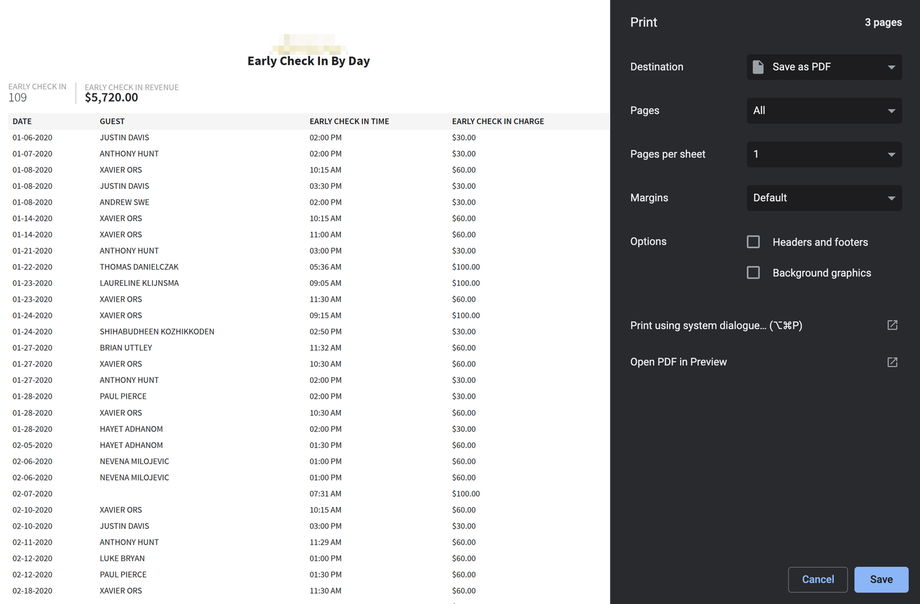The image size is (920, 604).
Task: Click the EARLY CHECK IN TIME column header
Action: pyautogui.click(x=349, y=122)
